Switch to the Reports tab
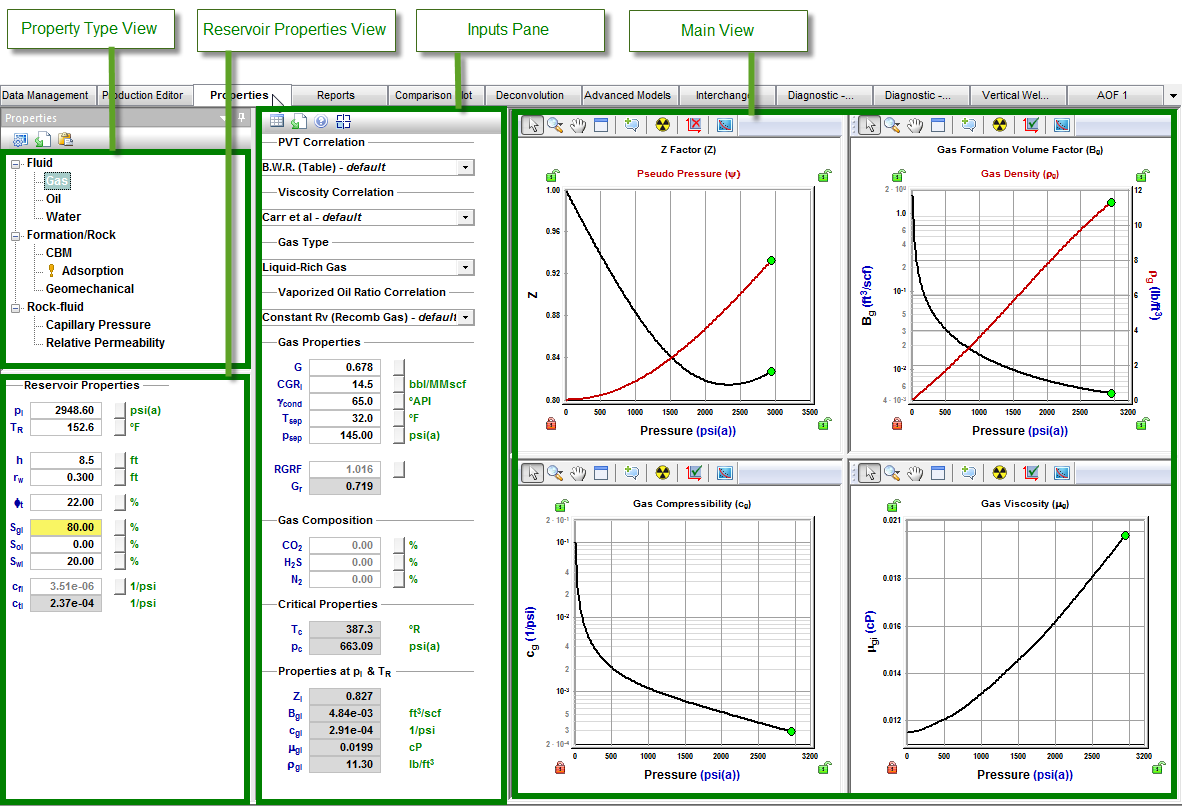 [335, 95]
